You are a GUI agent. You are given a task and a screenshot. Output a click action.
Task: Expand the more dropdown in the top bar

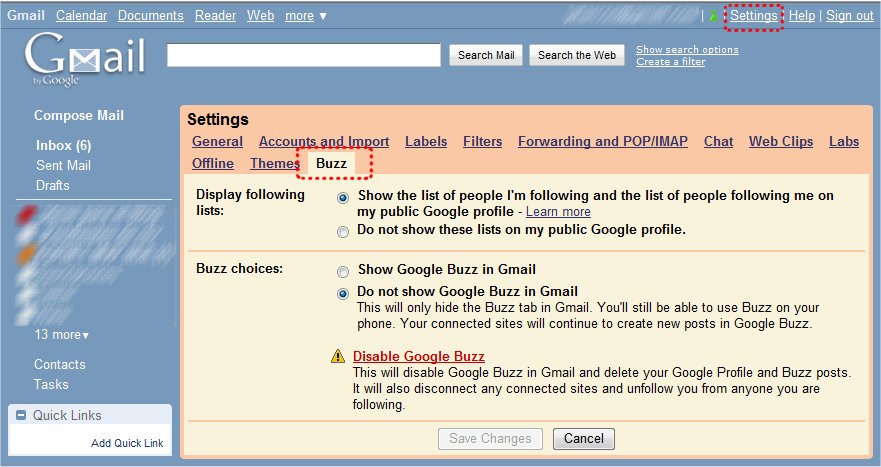306,16
